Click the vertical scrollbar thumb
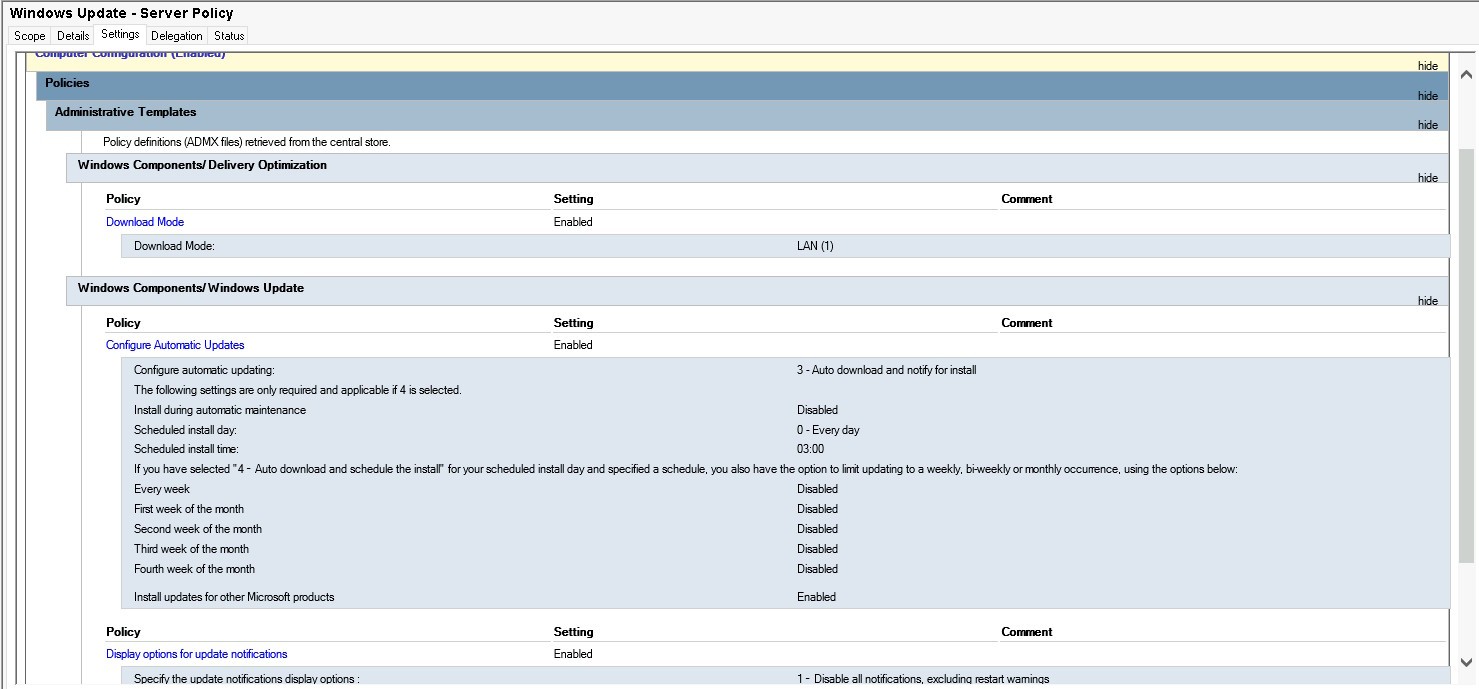This screenshot has height=689, width=1479. tap(1467, 350)
